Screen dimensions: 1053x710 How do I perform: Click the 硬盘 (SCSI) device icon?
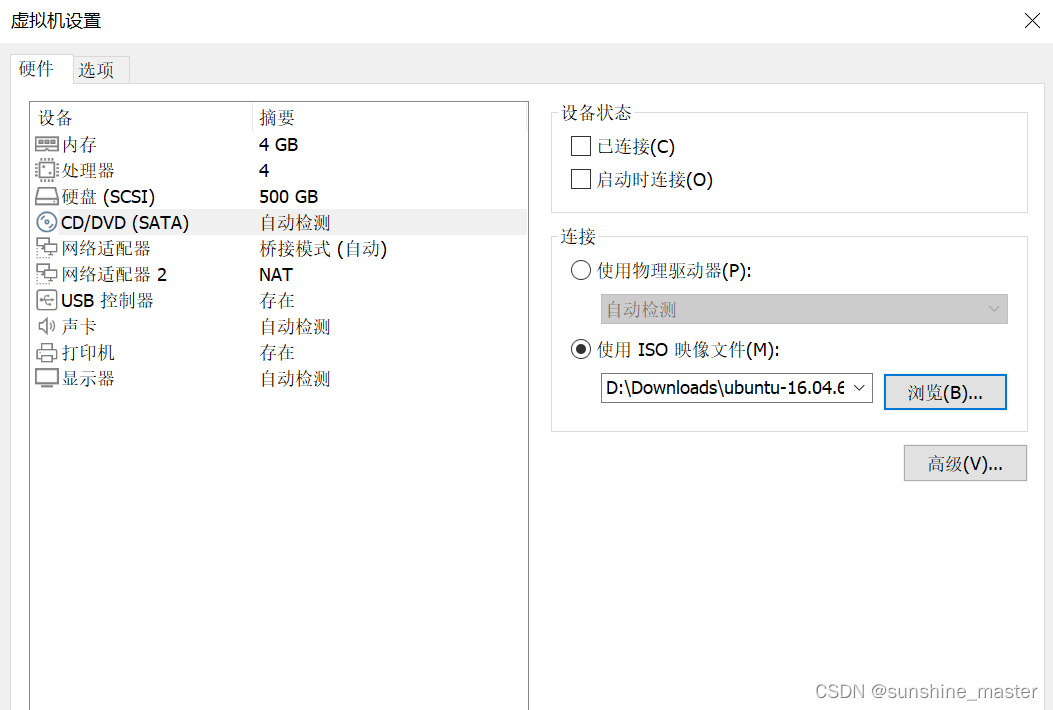[x=46, y=196]
